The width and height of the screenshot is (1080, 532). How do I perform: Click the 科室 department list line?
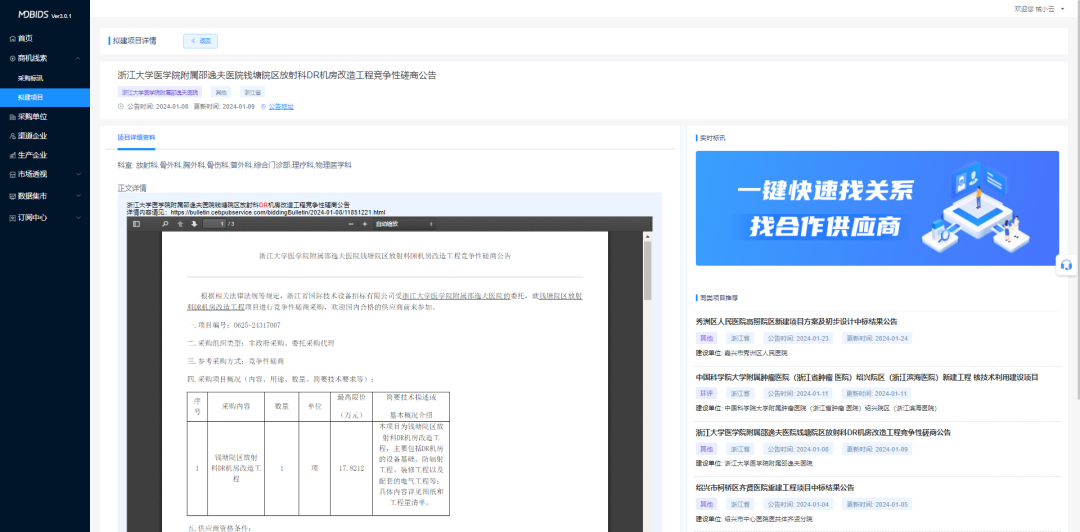[x=234, y=165]
